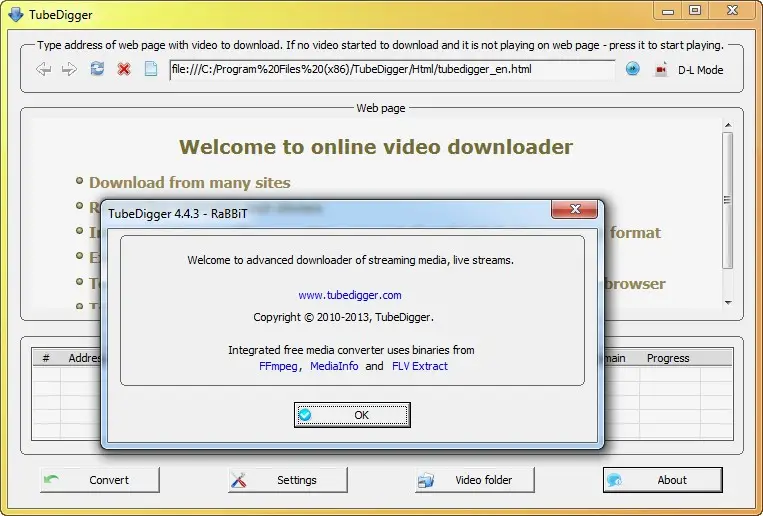Viewport: 763px width, 516px height.
Task: Click the Convert button
Action: 100,480
